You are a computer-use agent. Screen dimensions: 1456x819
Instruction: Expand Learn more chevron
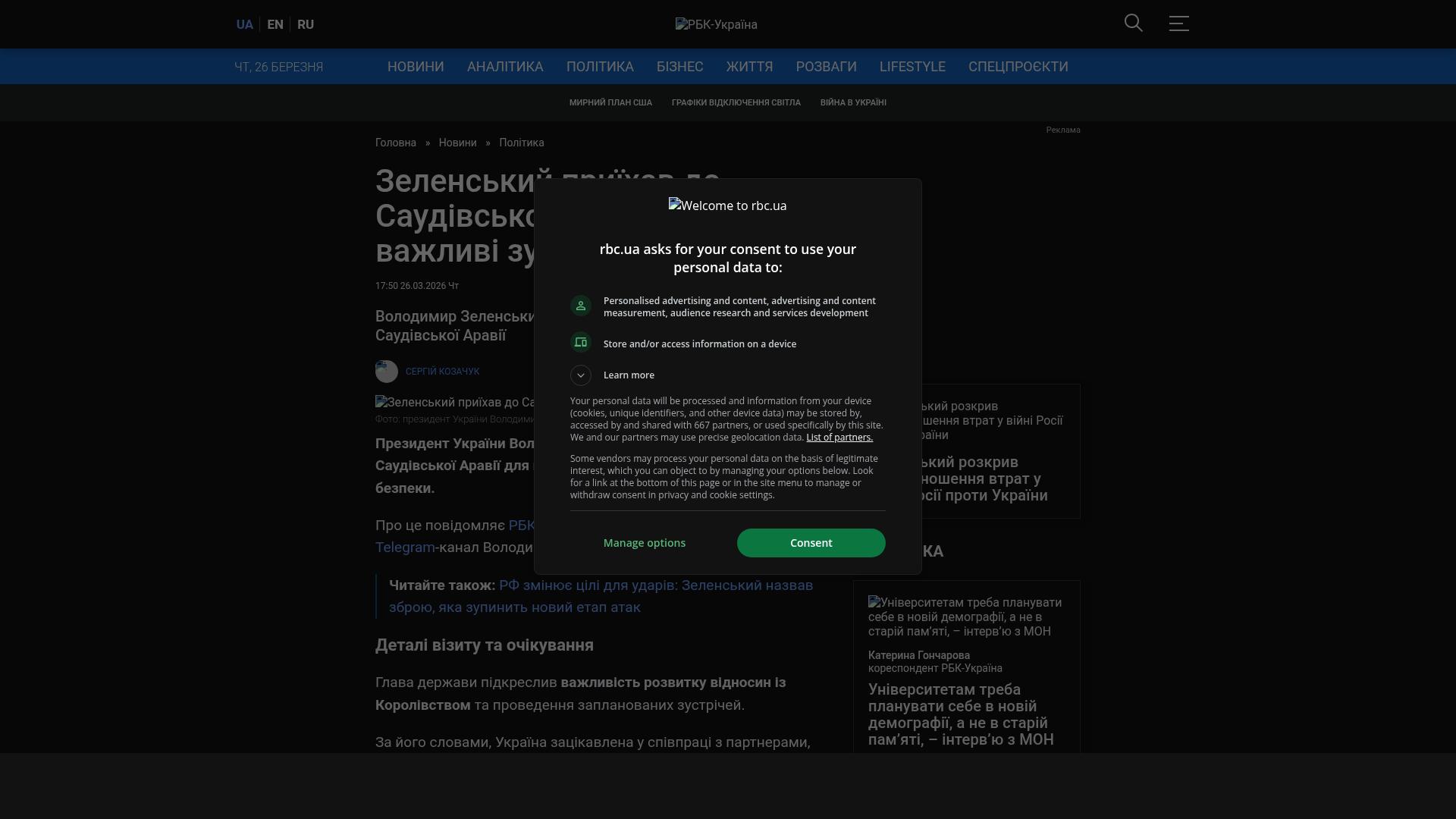[x=581, y=375]
